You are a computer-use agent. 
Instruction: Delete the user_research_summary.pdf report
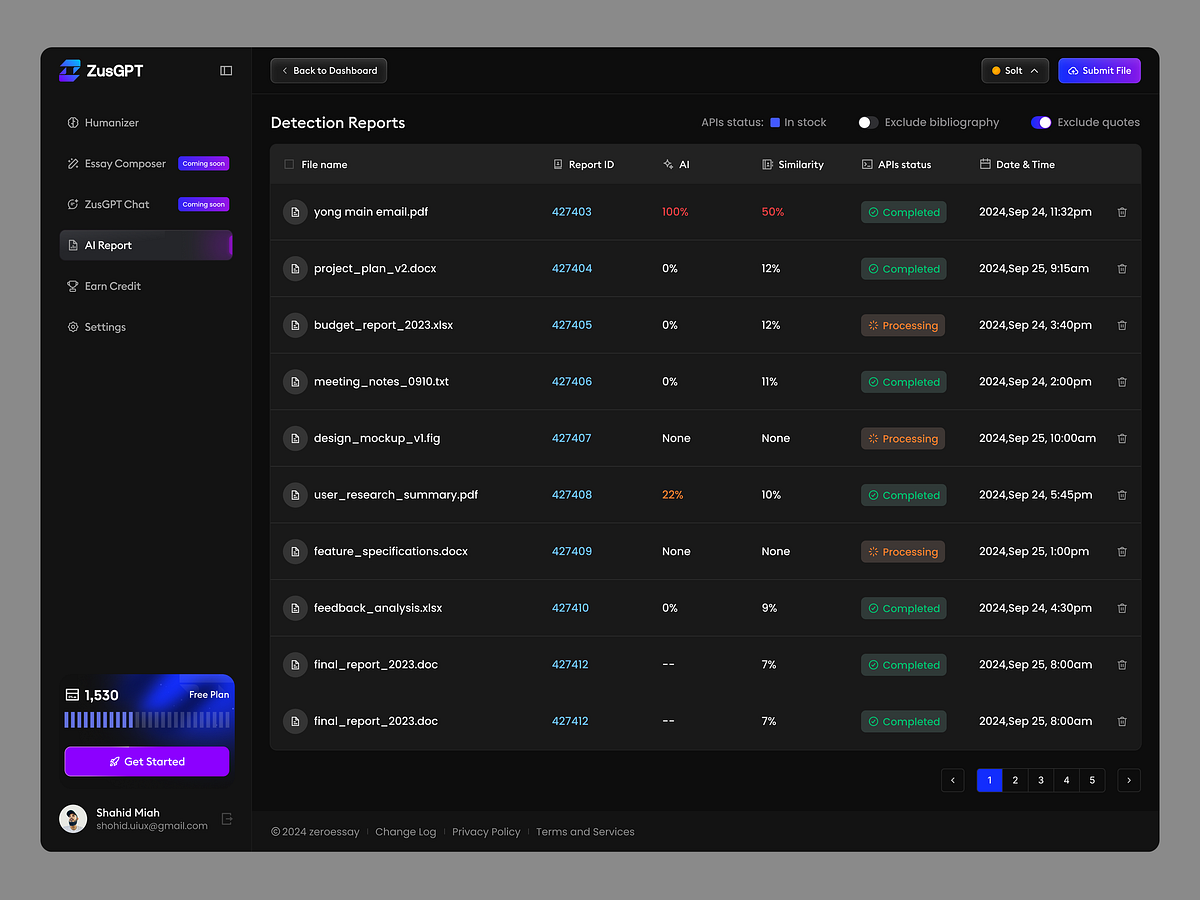(1122, 495)
